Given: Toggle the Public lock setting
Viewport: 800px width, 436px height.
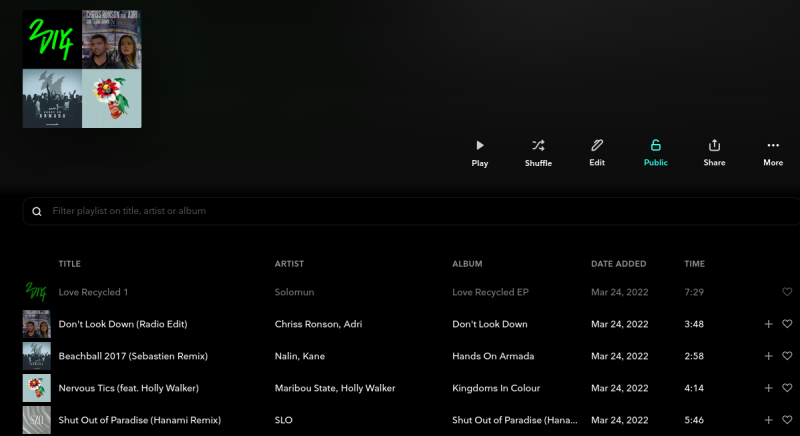Looking at the screenshot, I should (656, 153).
